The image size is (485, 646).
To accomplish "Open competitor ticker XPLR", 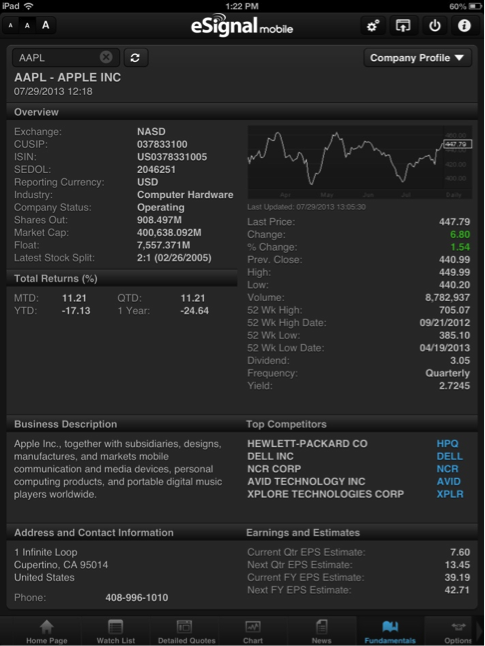I will pyautogui.click(x=450, y=494).
